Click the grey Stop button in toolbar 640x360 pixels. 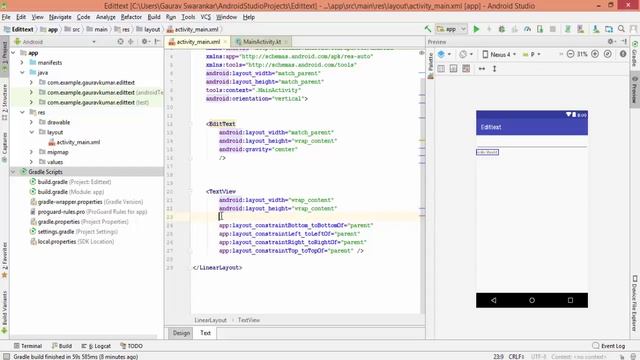pyautogui.click(x=553, y=29)
